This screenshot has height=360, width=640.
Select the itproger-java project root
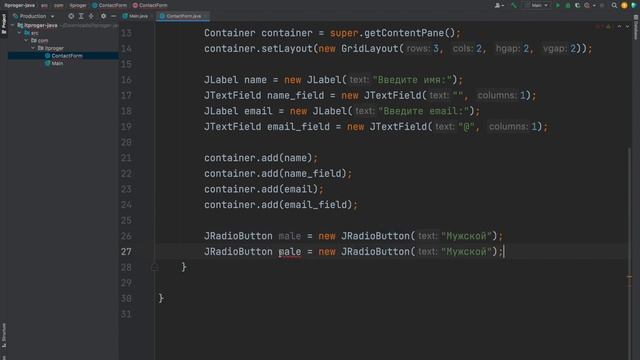[40, 25]
